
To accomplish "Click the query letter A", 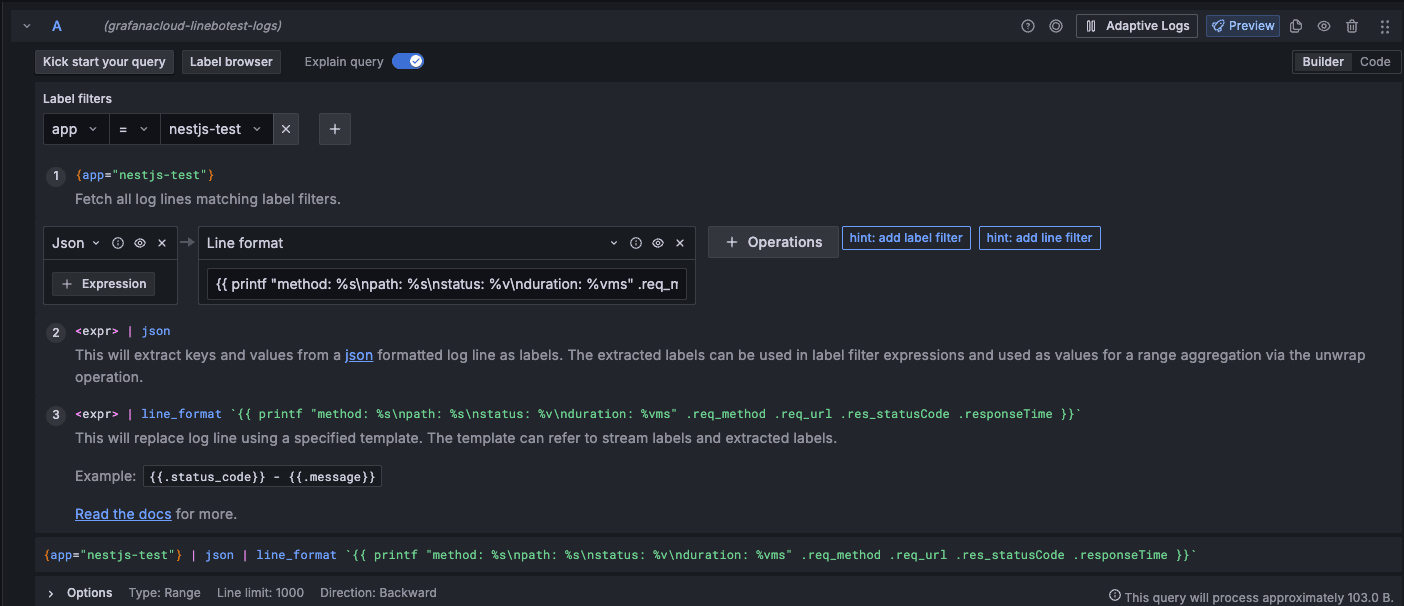I will (57, 26).
